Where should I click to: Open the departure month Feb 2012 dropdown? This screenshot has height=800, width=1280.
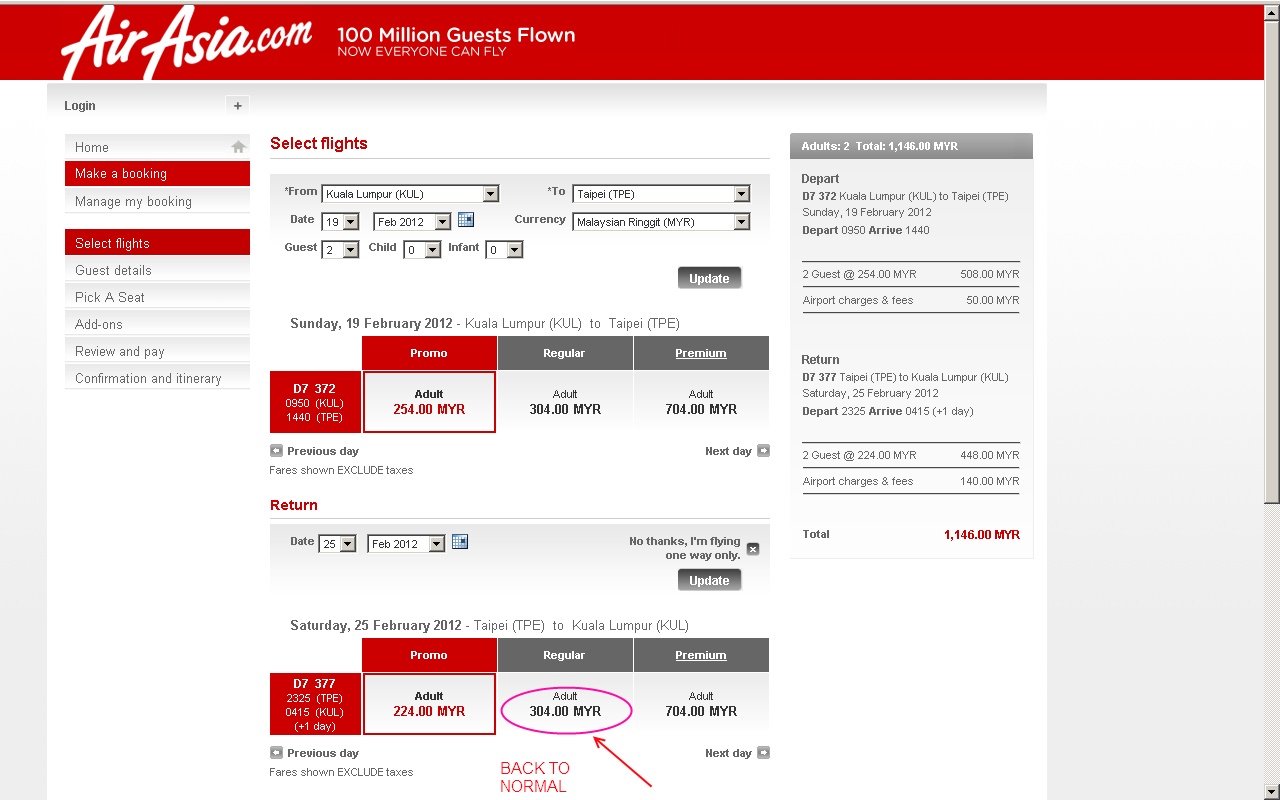(412, 222)
